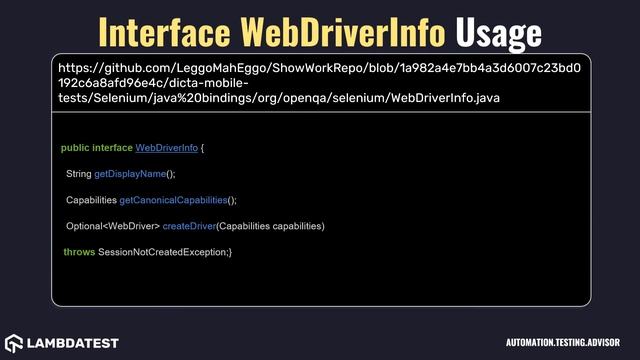Click the GitHub URL text ending in WebDriverInfo.java
Screen dimensions: 640x360
(320, 83)
